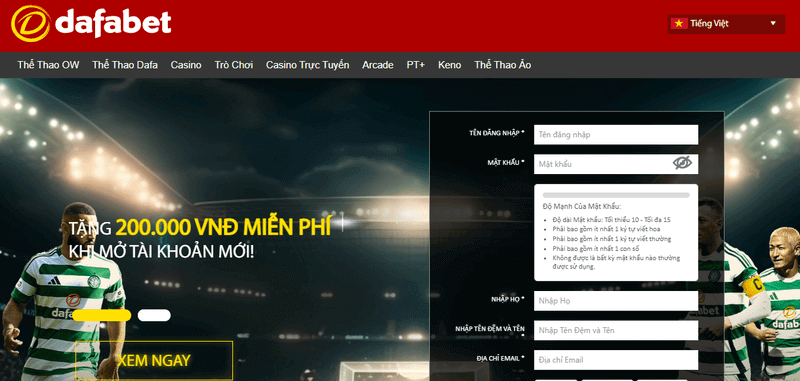
Task: Go to the Keno page
Action: click(x=449, y=65)
